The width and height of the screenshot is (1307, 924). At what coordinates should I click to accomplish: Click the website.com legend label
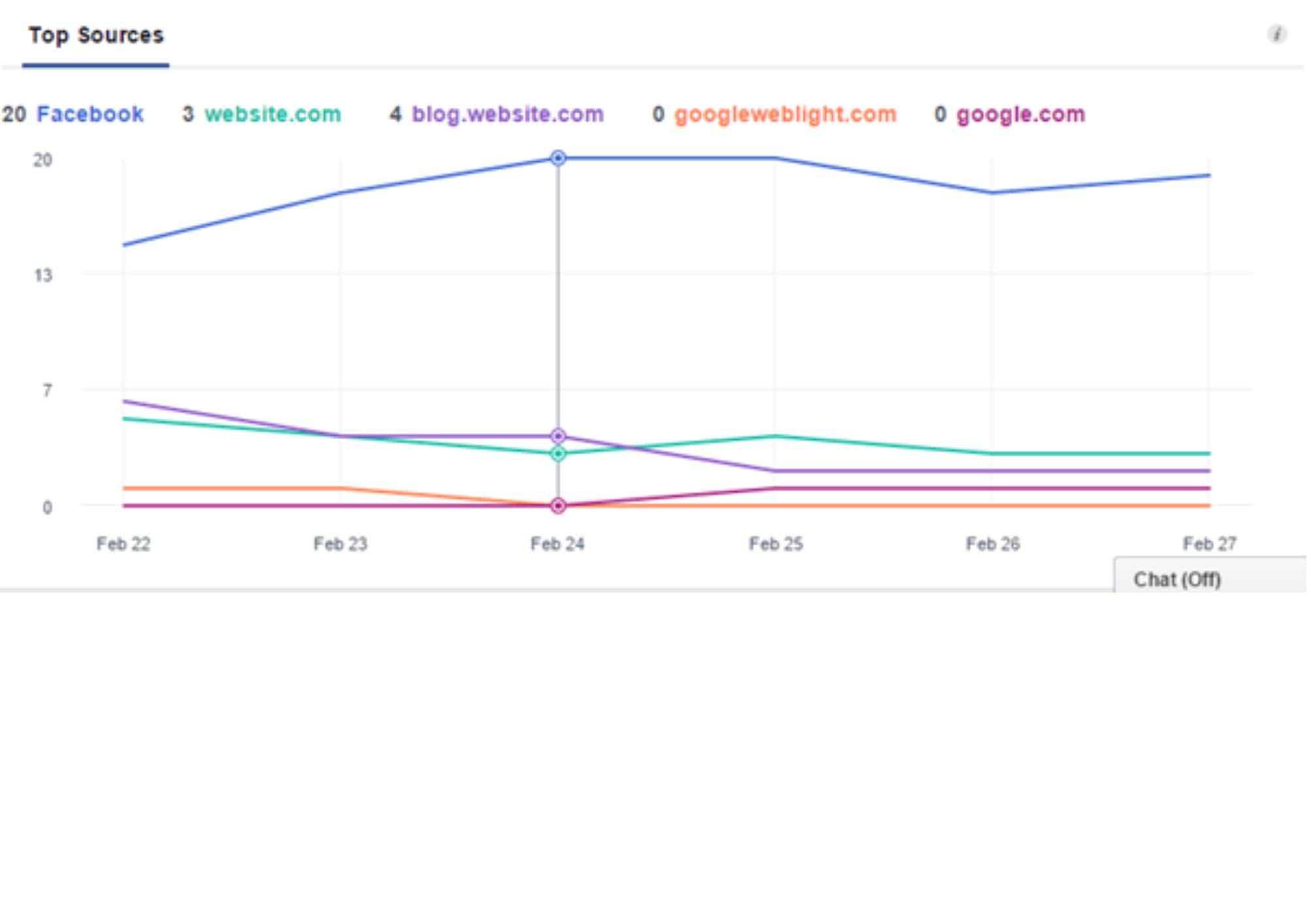pos(273,114)
